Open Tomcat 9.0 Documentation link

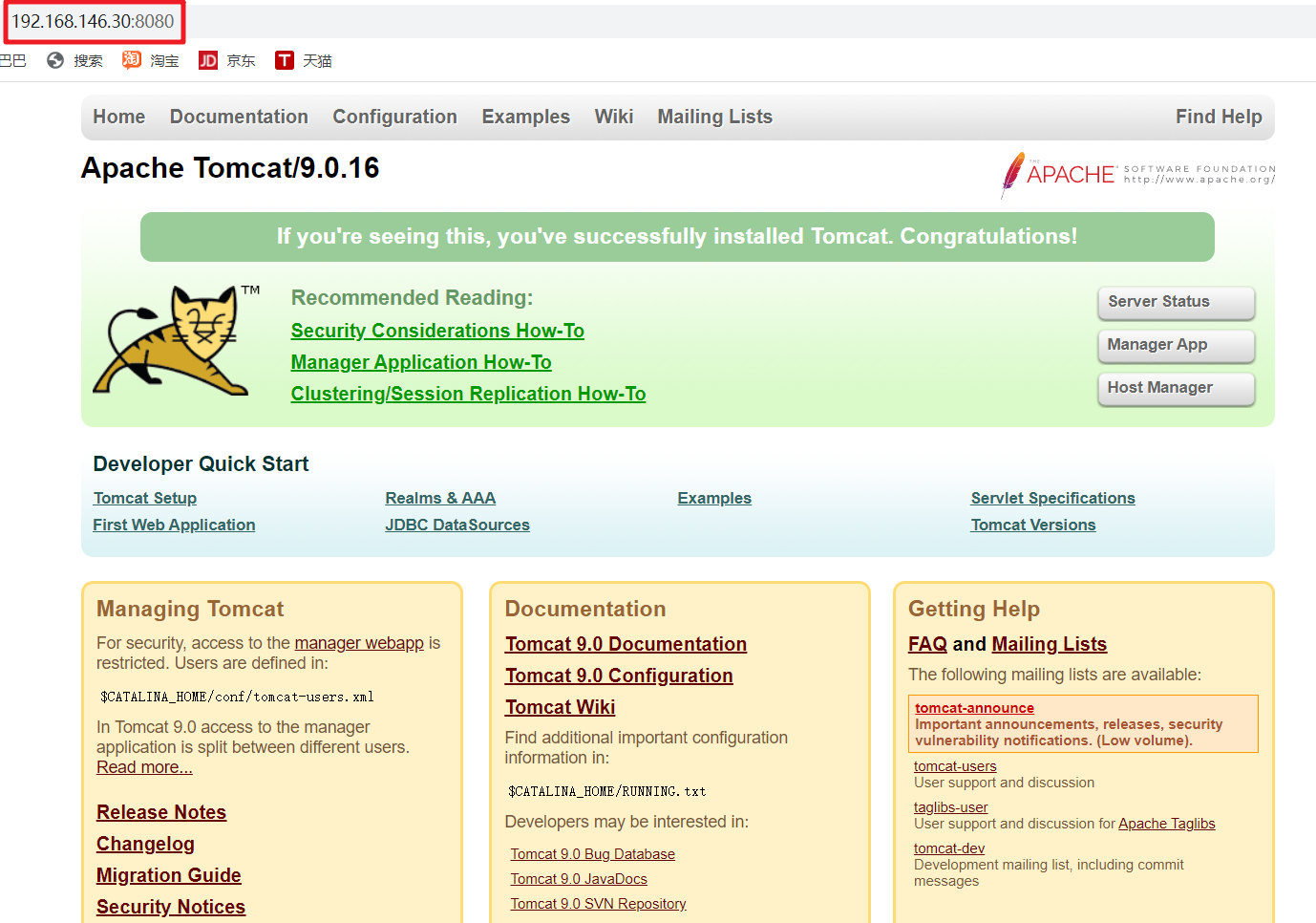click(626, 644)
